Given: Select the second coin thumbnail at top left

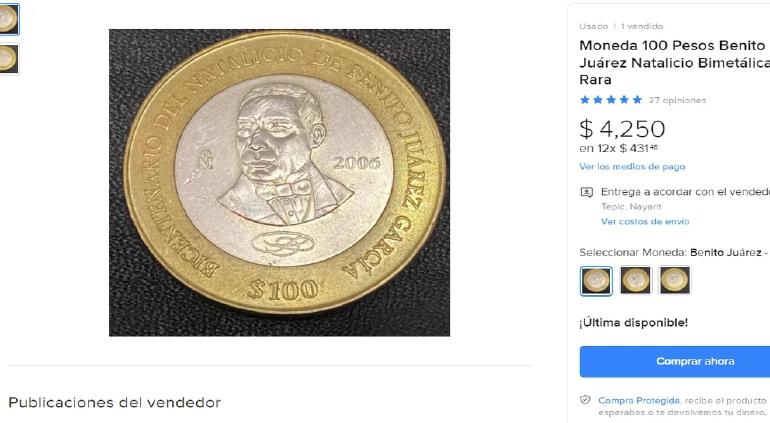Looking at the screenshot, I should point(8,58).
